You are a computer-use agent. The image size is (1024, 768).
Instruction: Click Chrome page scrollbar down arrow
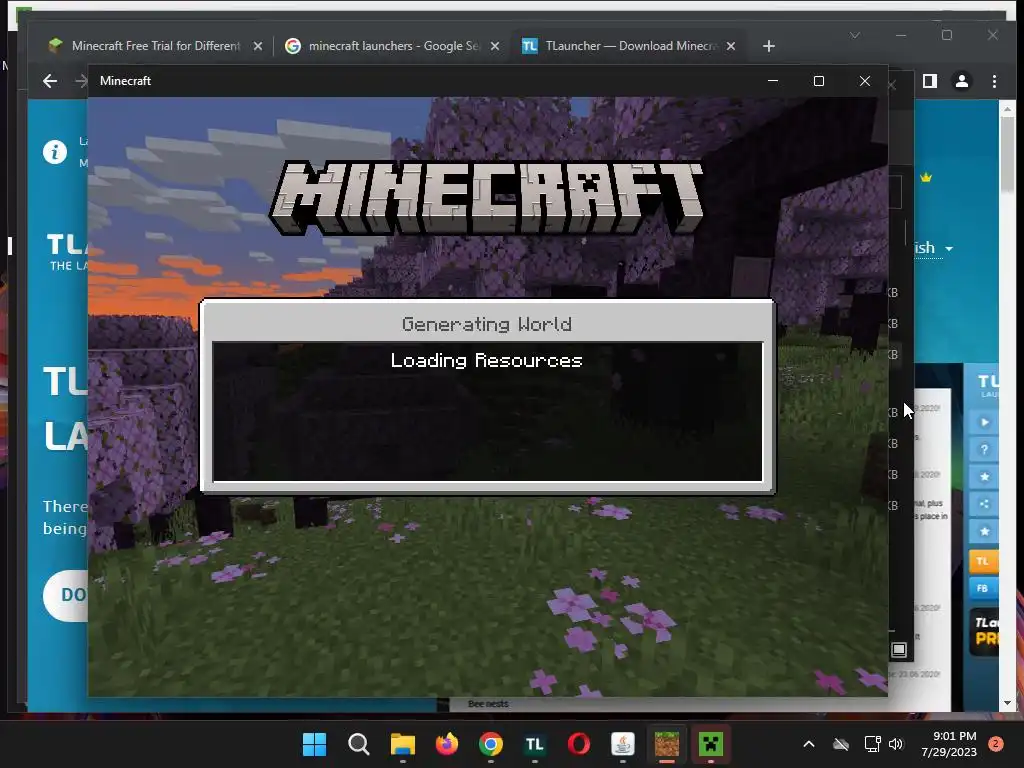pyautogui.click(x=1007, y=703)
